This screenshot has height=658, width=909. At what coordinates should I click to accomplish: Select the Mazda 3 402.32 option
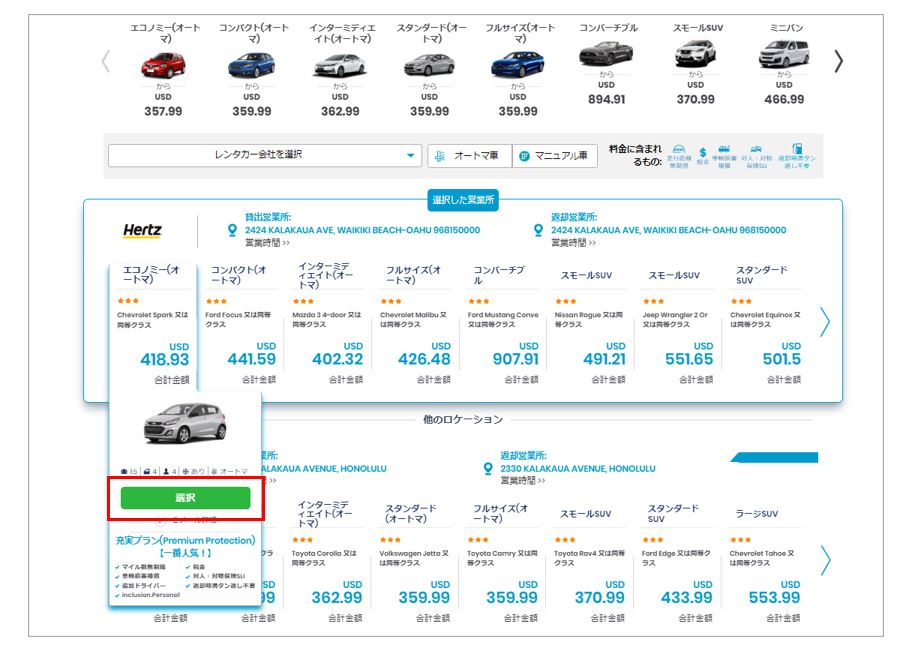coord(328,325)
